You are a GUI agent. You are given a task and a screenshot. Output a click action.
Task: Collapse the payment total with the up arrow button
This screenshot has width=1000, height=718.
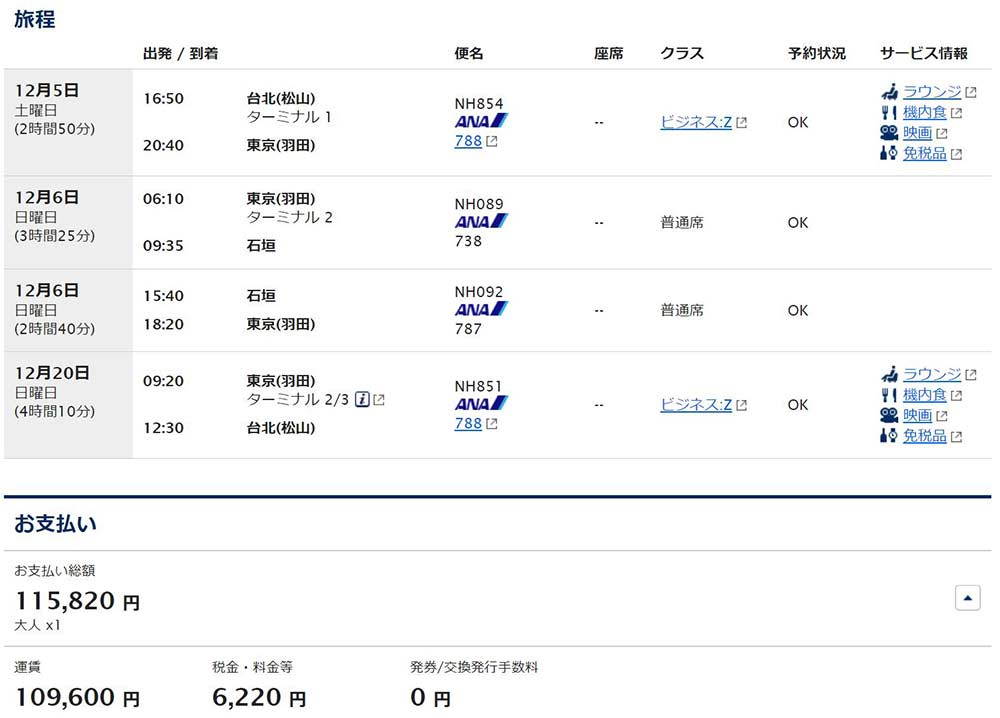(966, 597)
